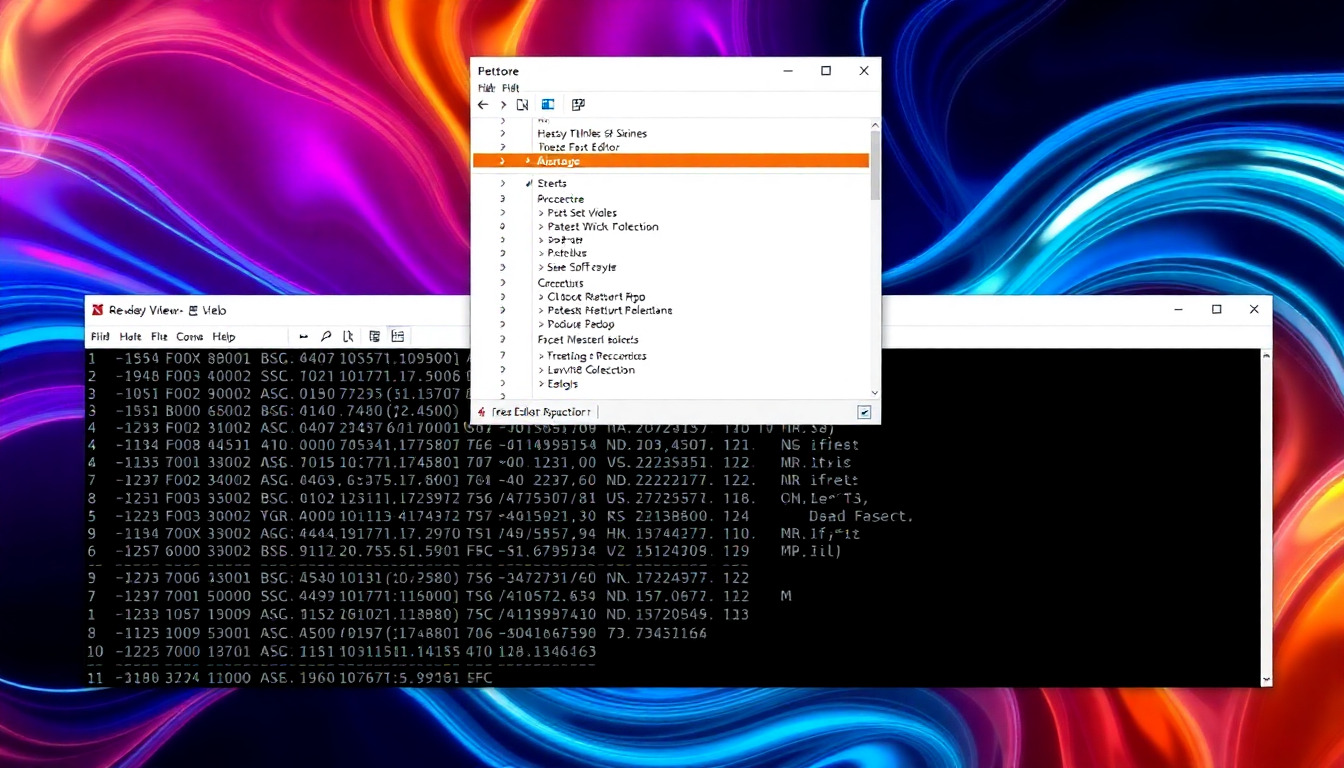Select the 'Sterts' tree item

552,184
